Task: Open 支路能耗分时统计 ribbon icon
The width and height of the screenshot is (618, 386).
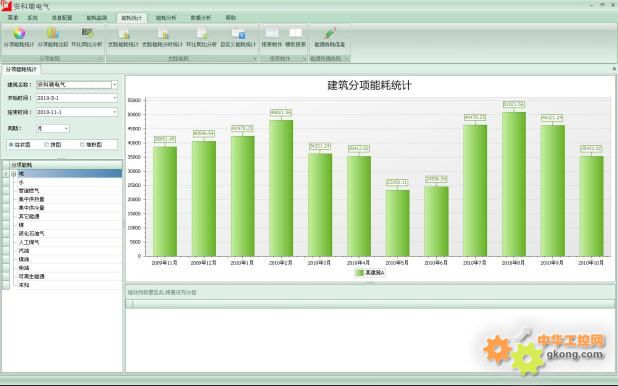Action: 163,34
